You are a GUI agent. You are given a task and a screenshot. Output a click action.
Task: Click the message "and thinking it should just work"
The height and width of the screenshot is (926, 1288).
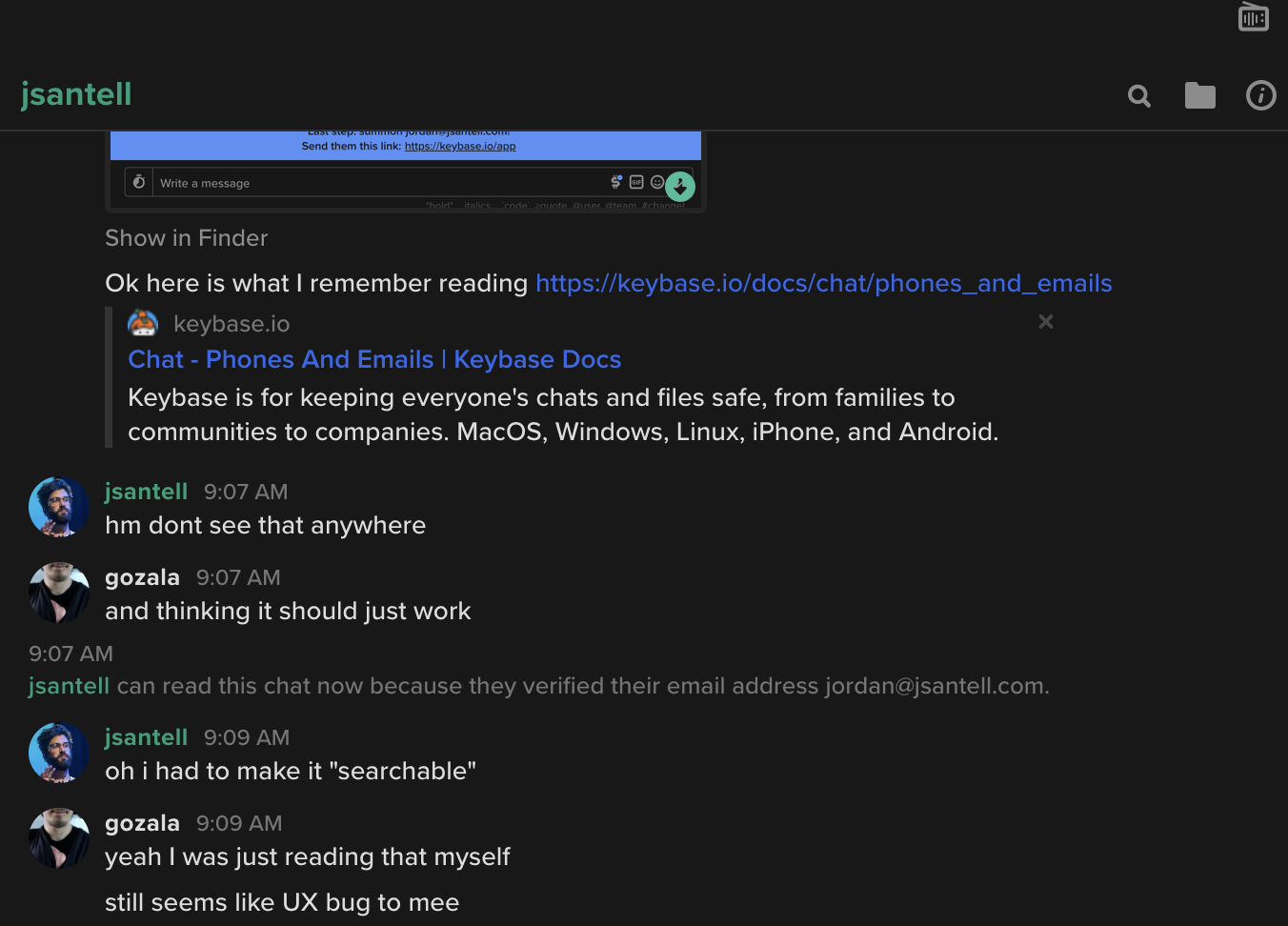(288, 612)
